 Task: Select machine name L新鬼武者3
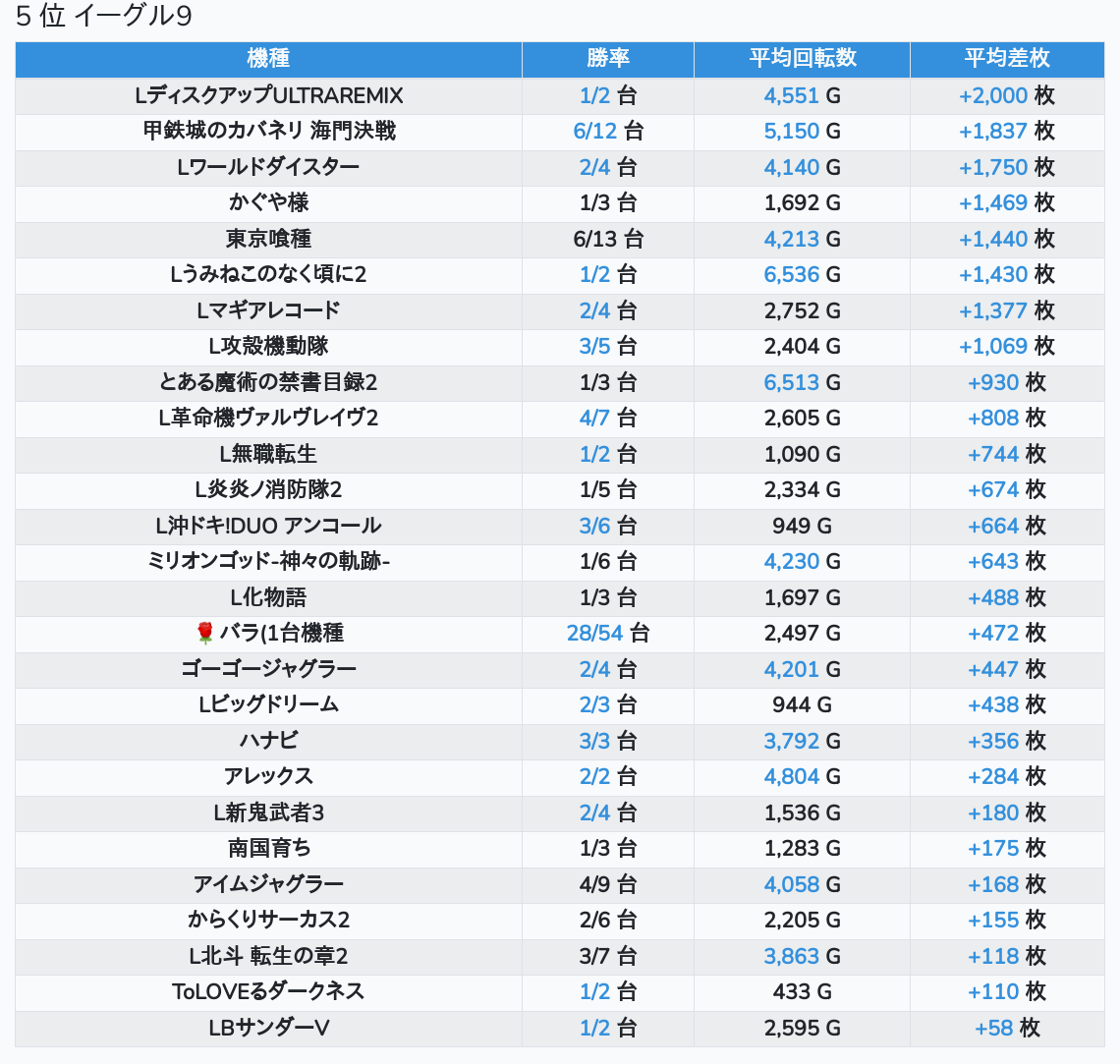point(268,812)
